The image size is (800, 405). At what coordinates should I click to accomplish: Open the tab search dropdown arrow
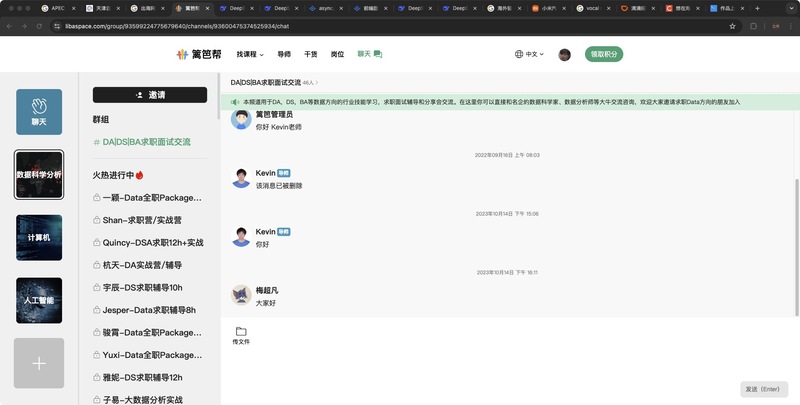791,8
